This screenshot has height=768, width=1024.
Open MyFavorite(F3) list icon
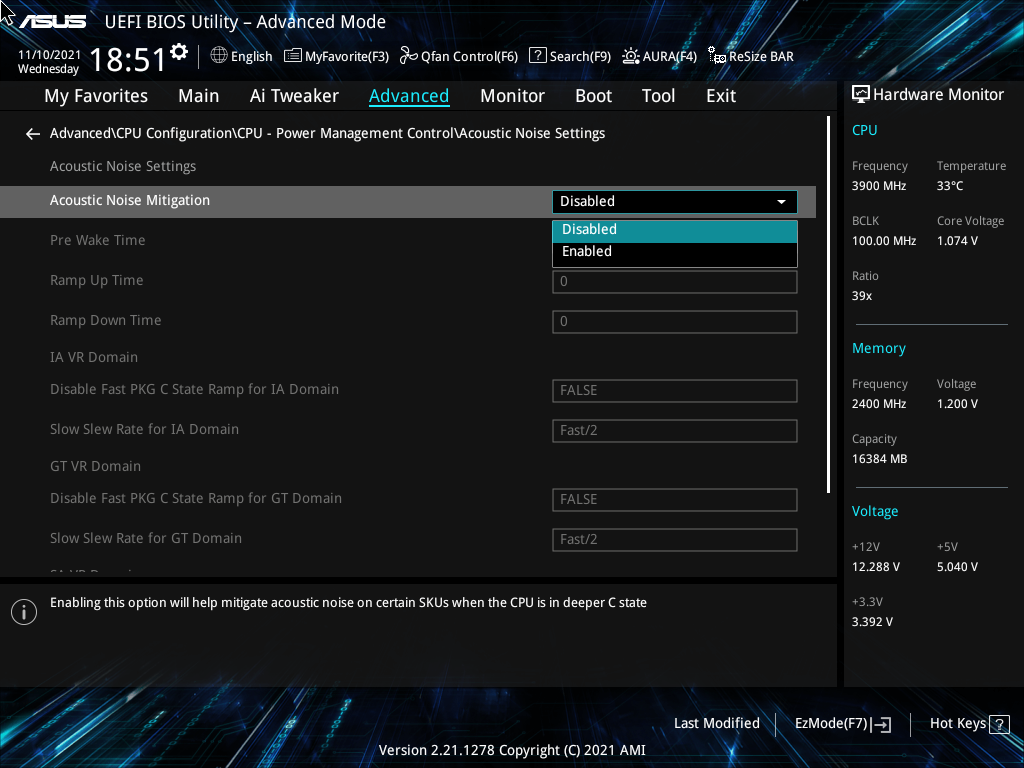tap(293, 56)
